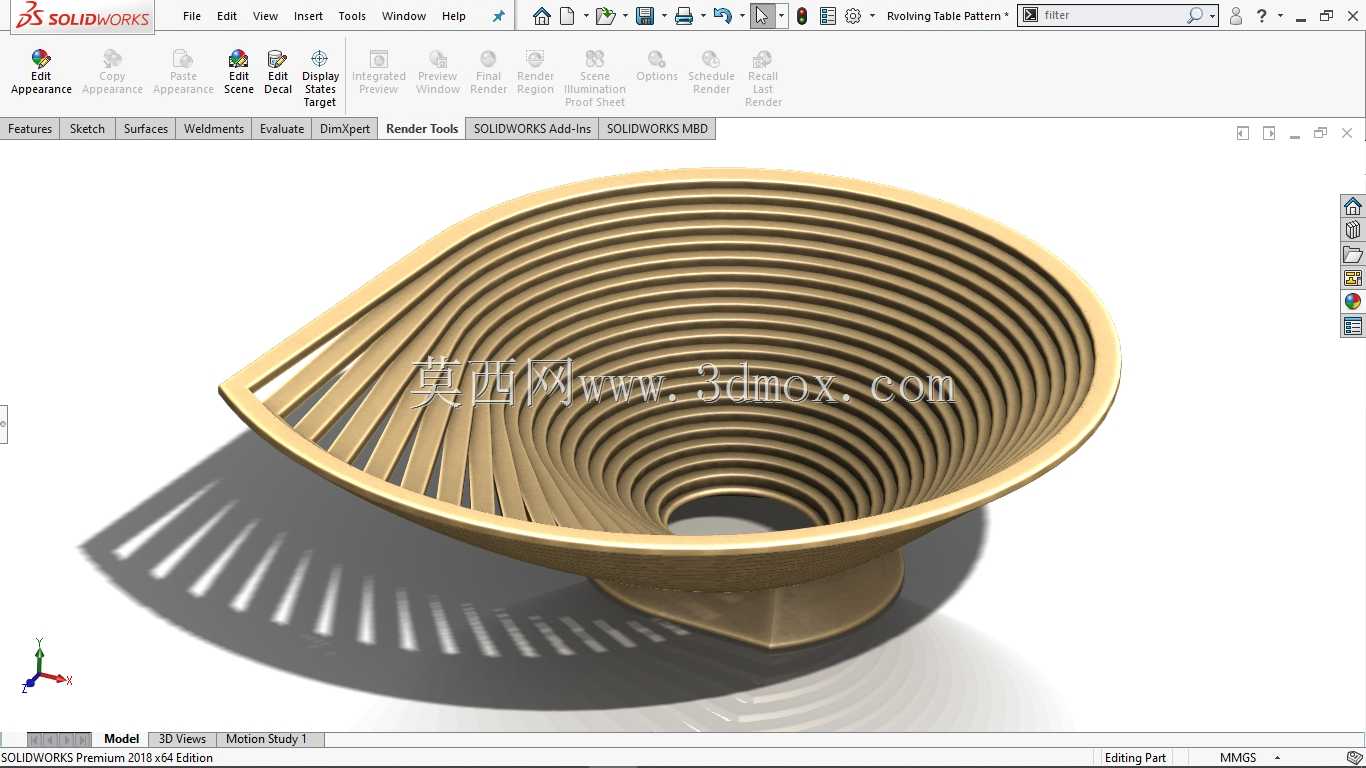Switch to SOLIDWORKS Add-Ins tab
Image resolution: width=1366 pixels, height=768 pixels.
532,129
